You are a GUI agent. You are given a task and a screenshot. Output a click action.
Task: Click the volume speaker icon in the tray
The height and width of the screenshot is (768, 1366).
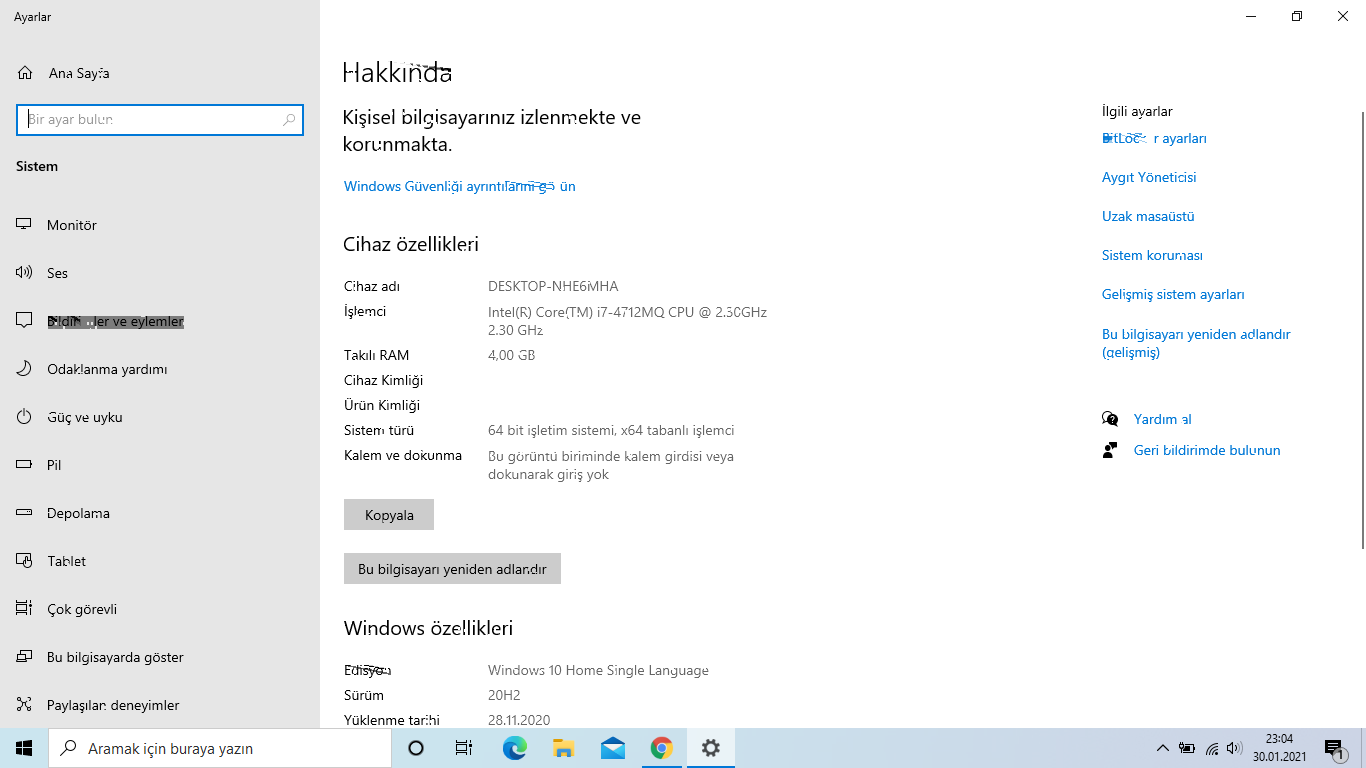[1235, 748]
